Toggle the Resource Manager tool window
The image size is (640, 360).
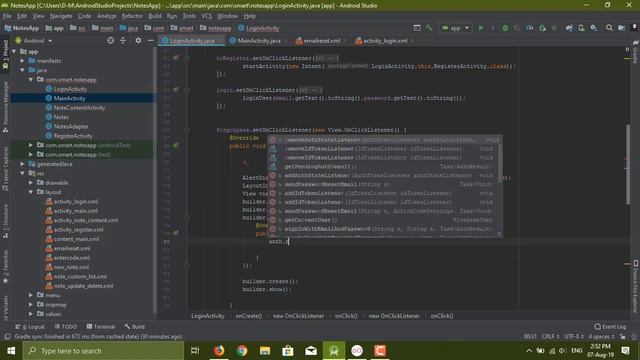tap(5, 107)
